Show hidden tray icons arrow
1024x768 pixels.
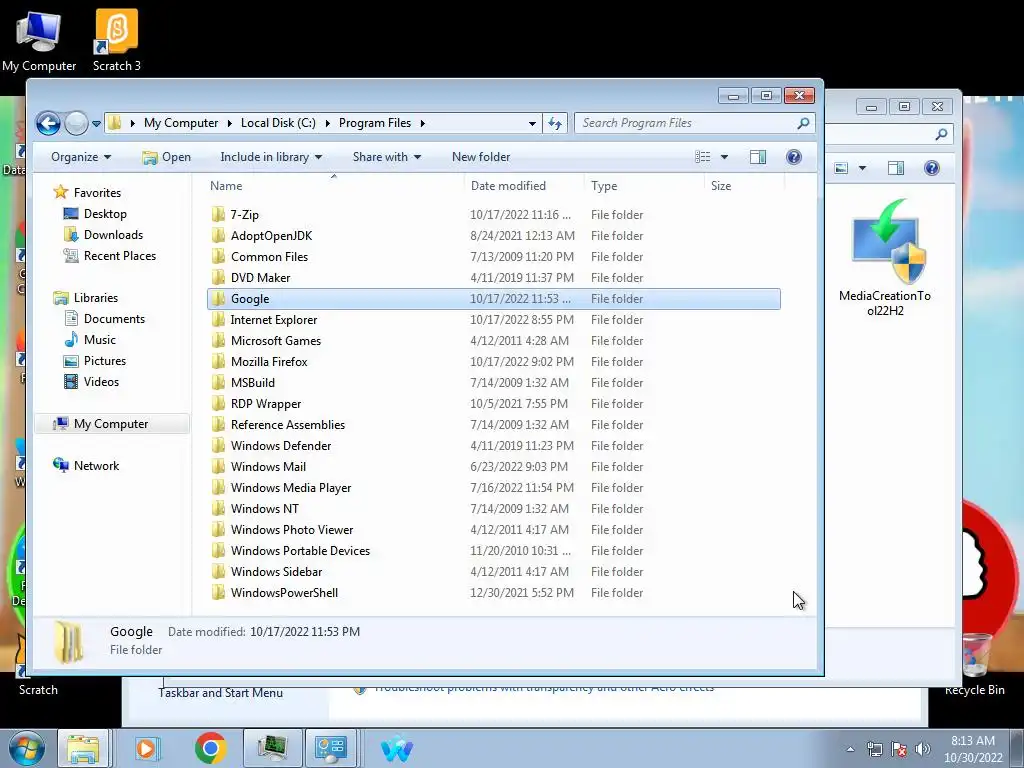tap(850, 748)
